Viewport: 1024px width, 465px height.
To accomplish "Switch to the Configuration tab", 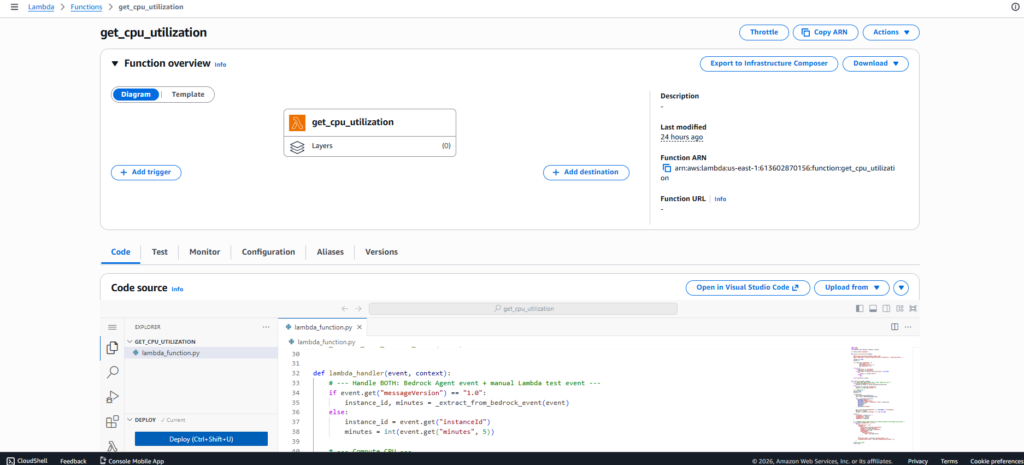I will coord(268,252).
